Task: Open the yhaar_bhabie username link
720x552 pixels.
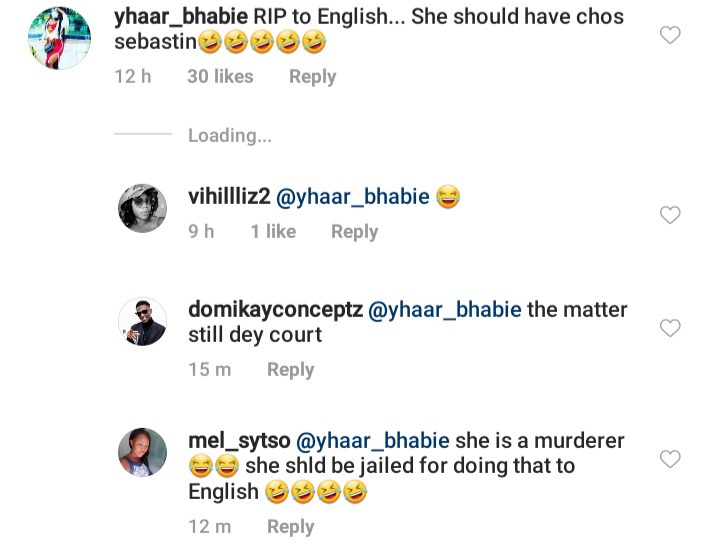Action: click(x=181, y=17)
